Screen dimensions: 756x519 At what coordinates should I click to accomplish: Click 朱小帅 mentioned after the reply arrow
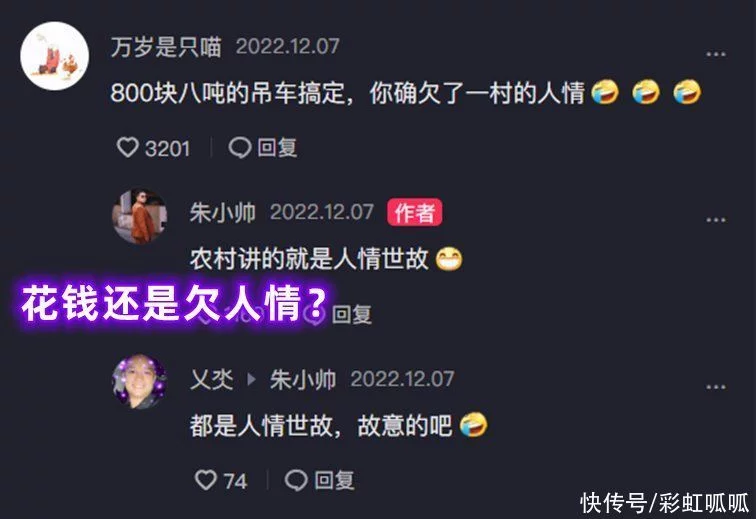pos(303,380)
